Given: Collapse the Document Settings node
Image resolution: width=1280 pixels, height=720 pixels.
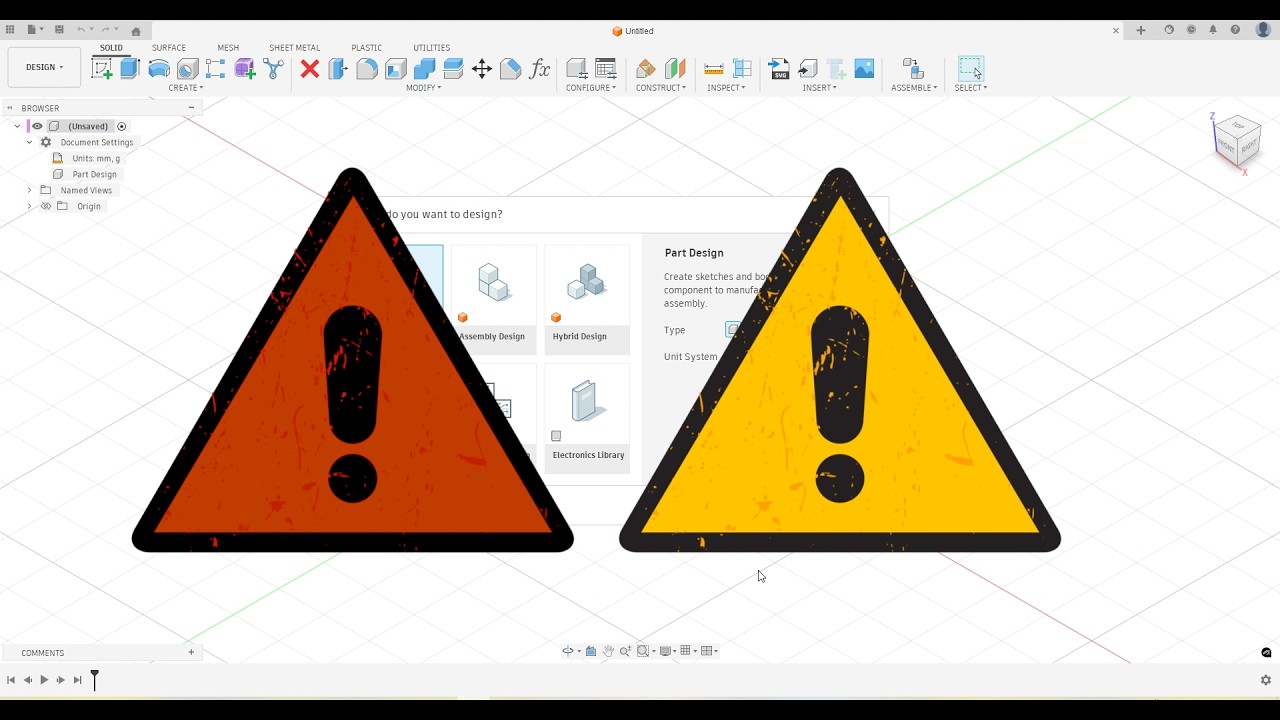Looking at the screenshot, I should [x=29, y=142].
